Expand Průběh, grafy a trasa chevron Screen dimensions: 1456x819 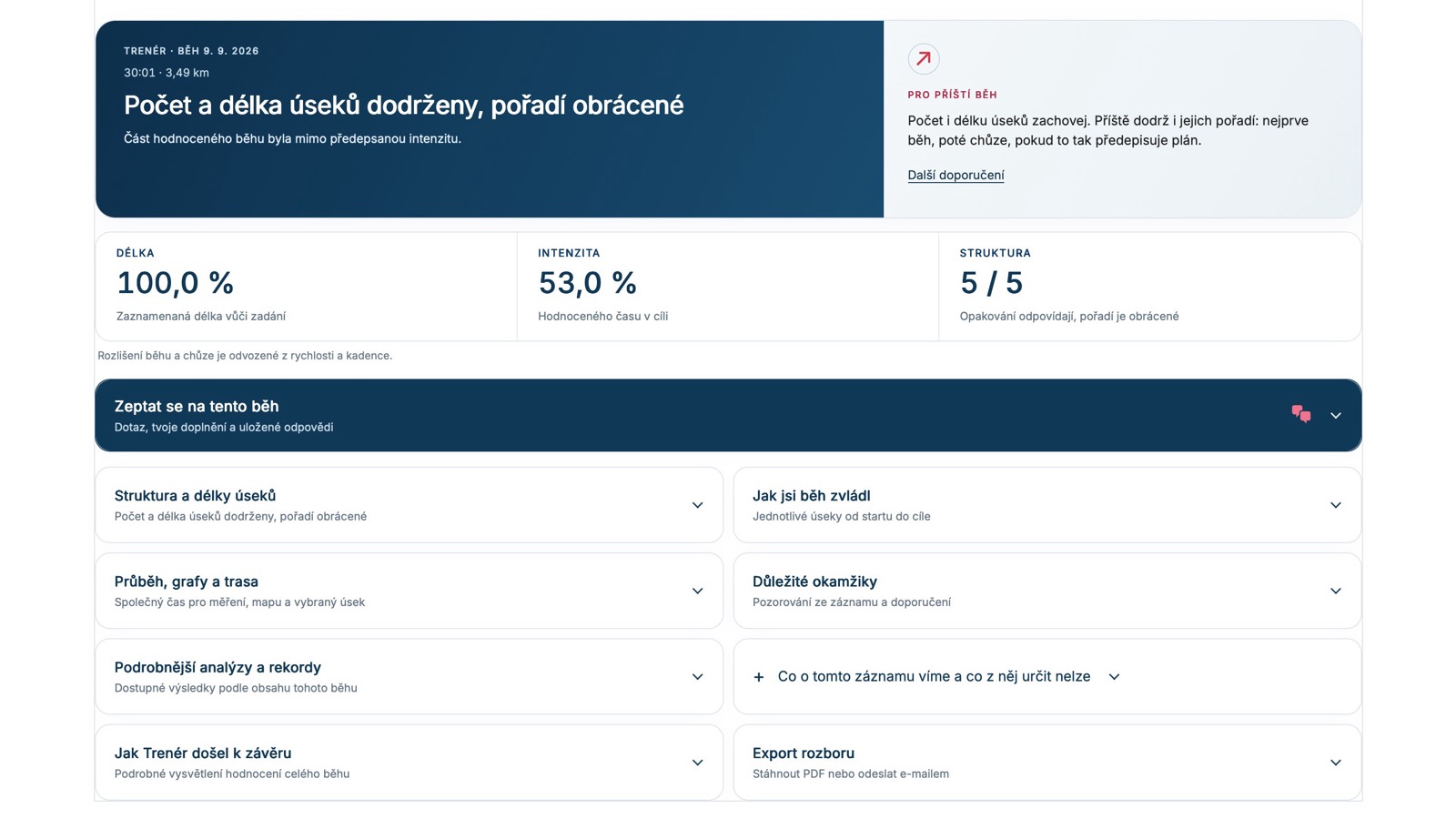tap(697, 591)
